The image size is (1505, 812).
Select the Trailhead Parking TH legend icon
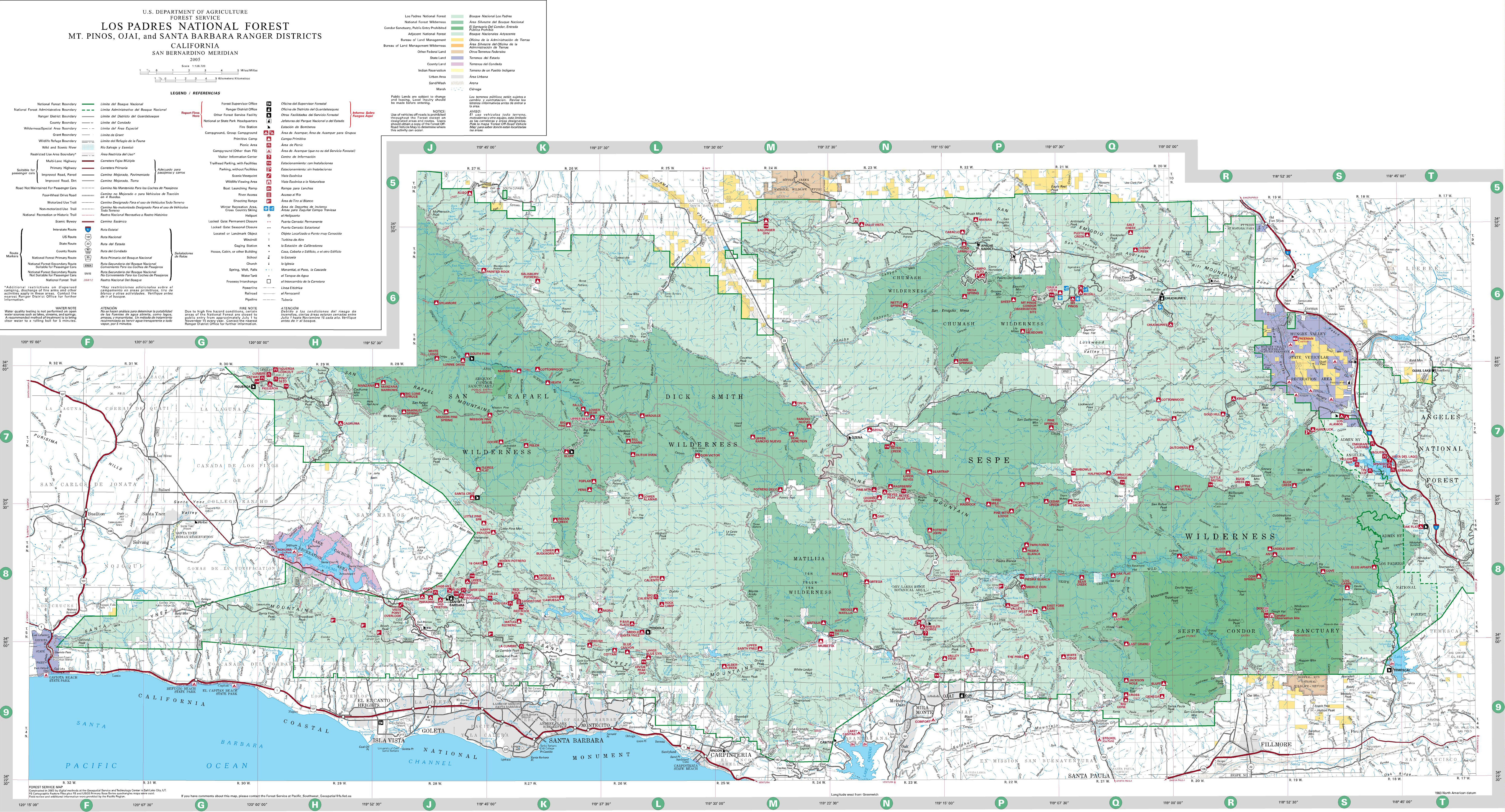pos(269,164)
